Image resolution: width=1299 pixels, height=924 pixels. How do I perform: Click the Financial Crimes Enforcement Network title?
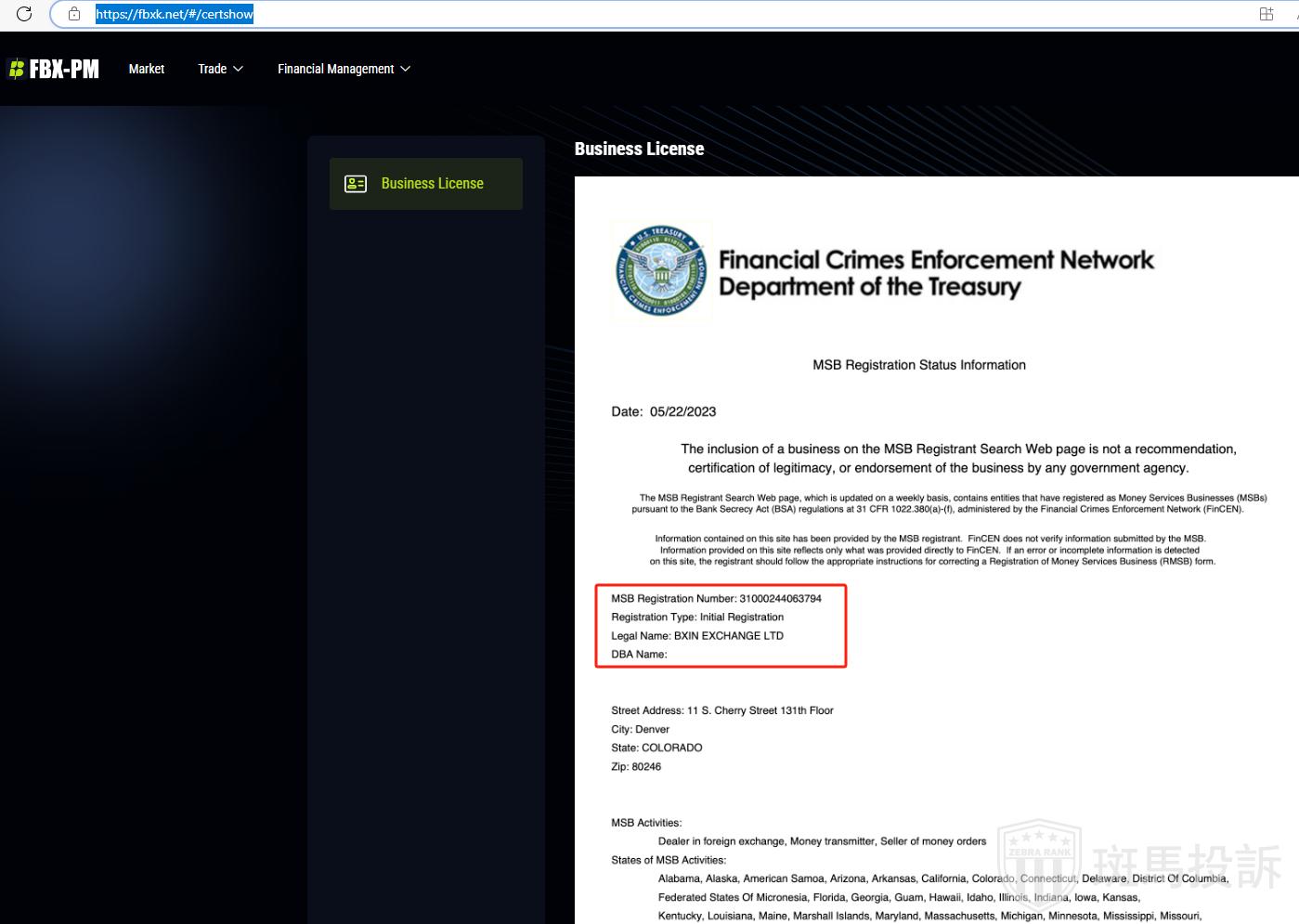click(936, 260)
